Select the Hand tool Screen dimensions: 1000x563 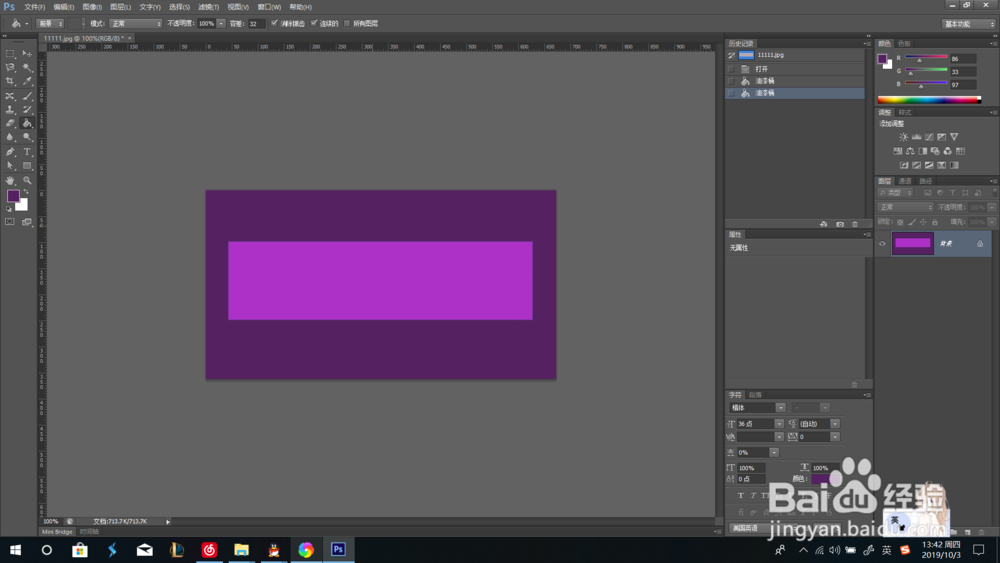[x=10, y=180]
